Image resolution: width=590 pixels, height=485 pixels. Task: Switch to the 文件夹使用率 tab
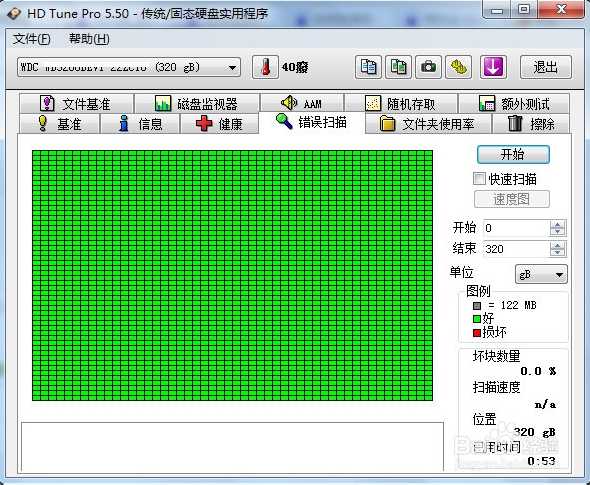point(428,124)
